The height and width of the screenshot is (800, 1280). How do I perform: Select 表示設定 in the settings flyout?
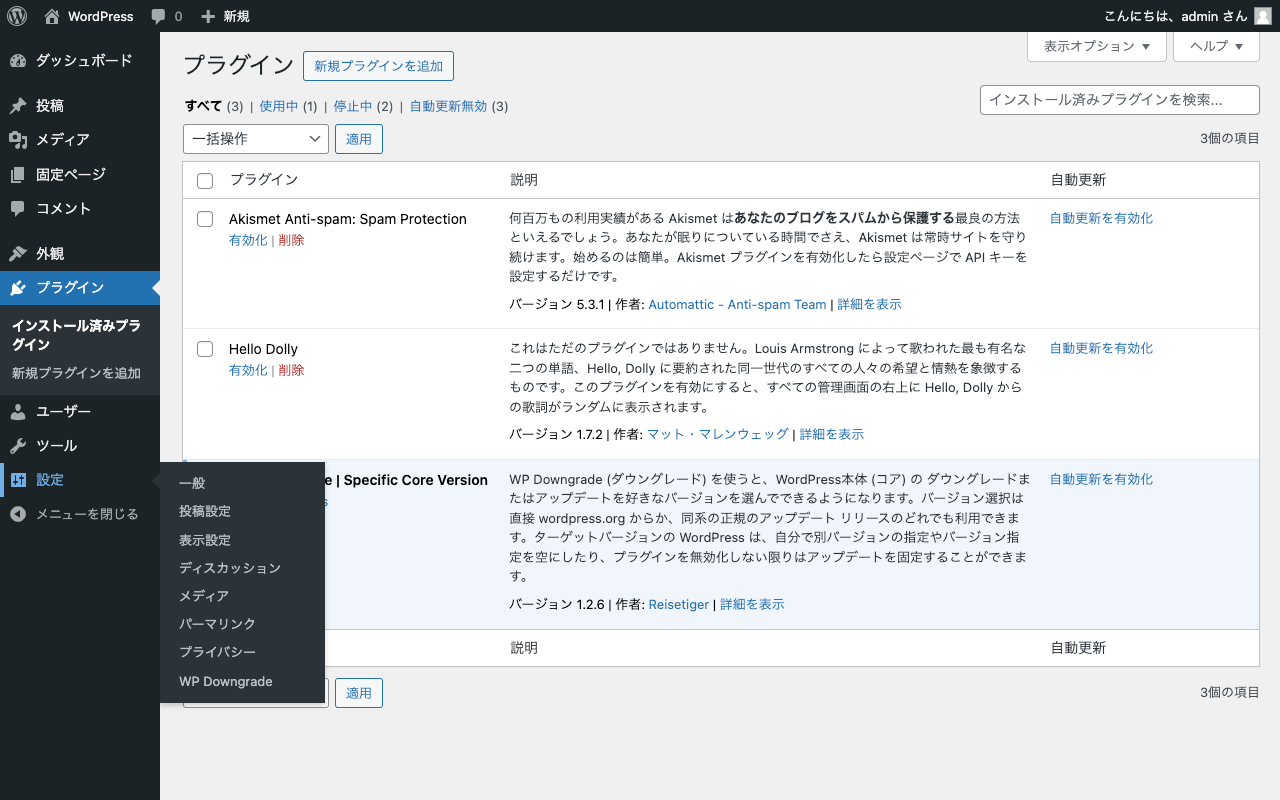(242, 540)
